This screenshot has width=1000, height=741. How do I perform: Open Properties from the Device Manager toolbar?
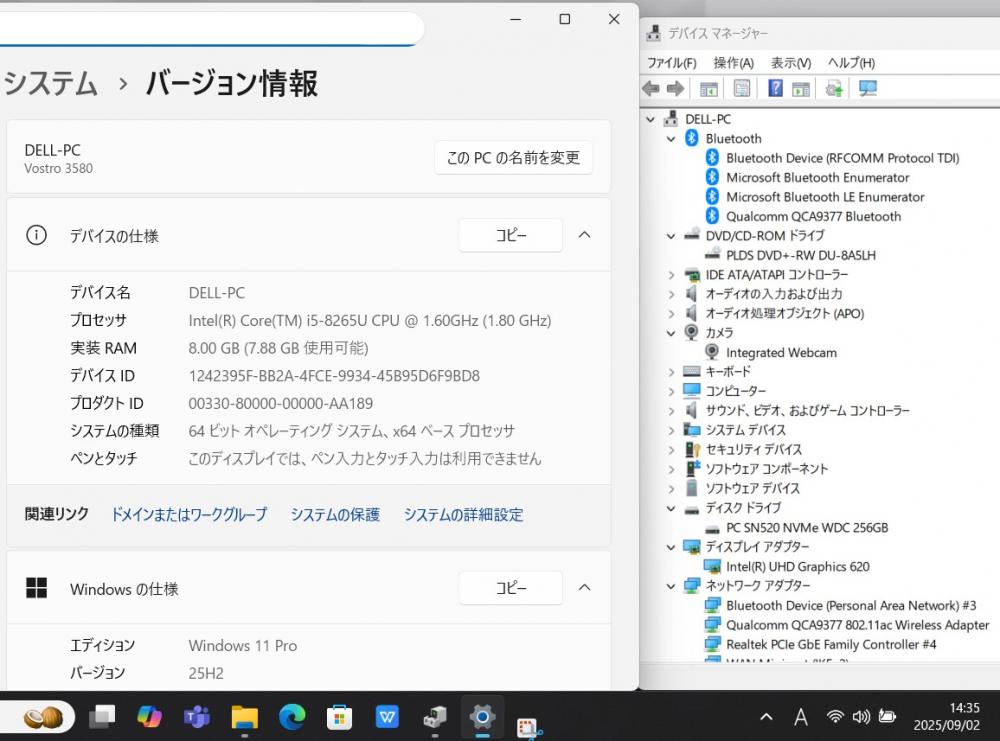[742, 89]
